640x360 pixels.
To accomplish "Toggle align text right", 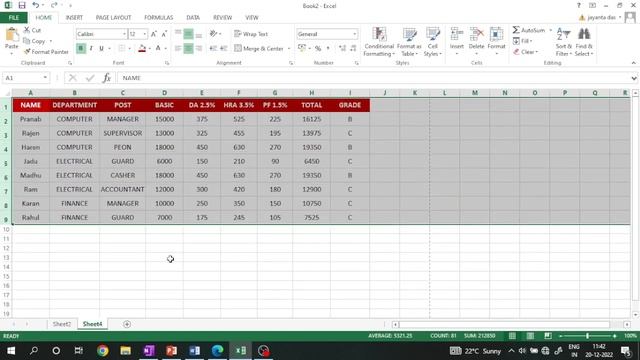I will [x=199, y=49].
